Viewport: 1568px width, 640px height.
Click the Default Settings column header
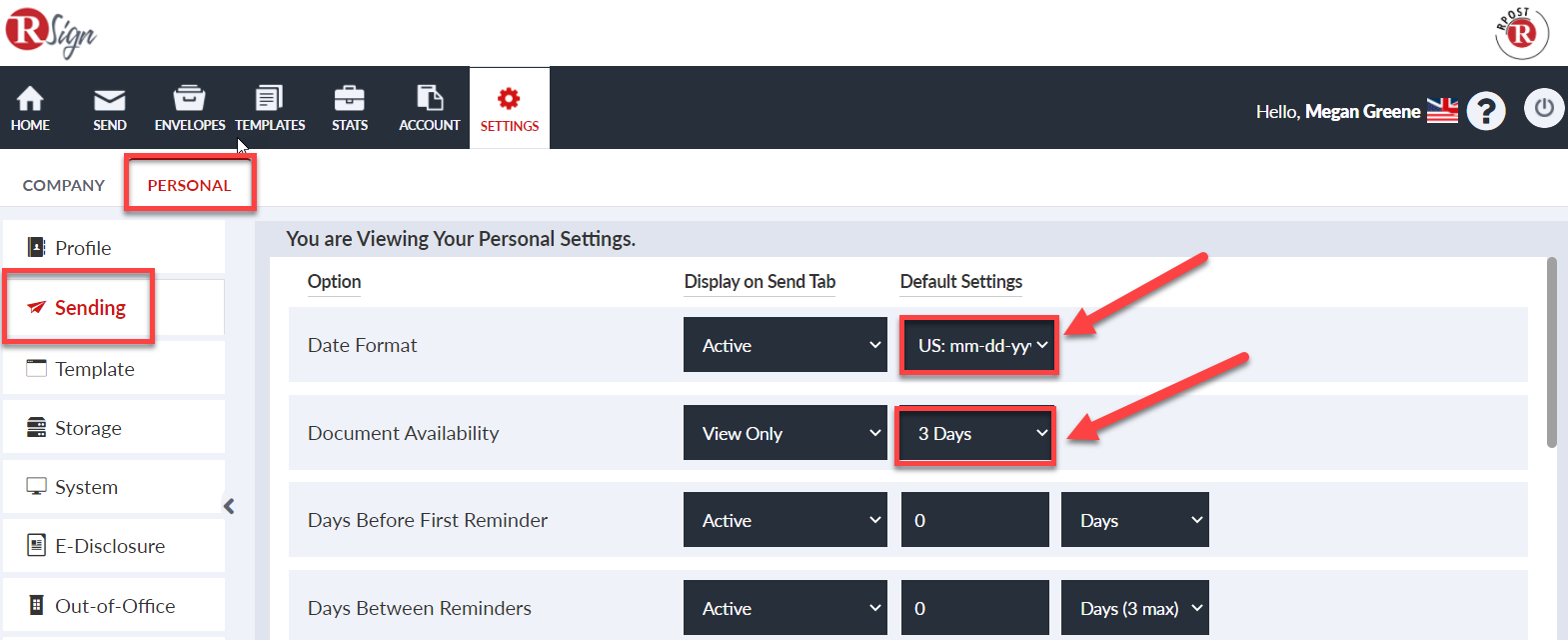point(961,282)
